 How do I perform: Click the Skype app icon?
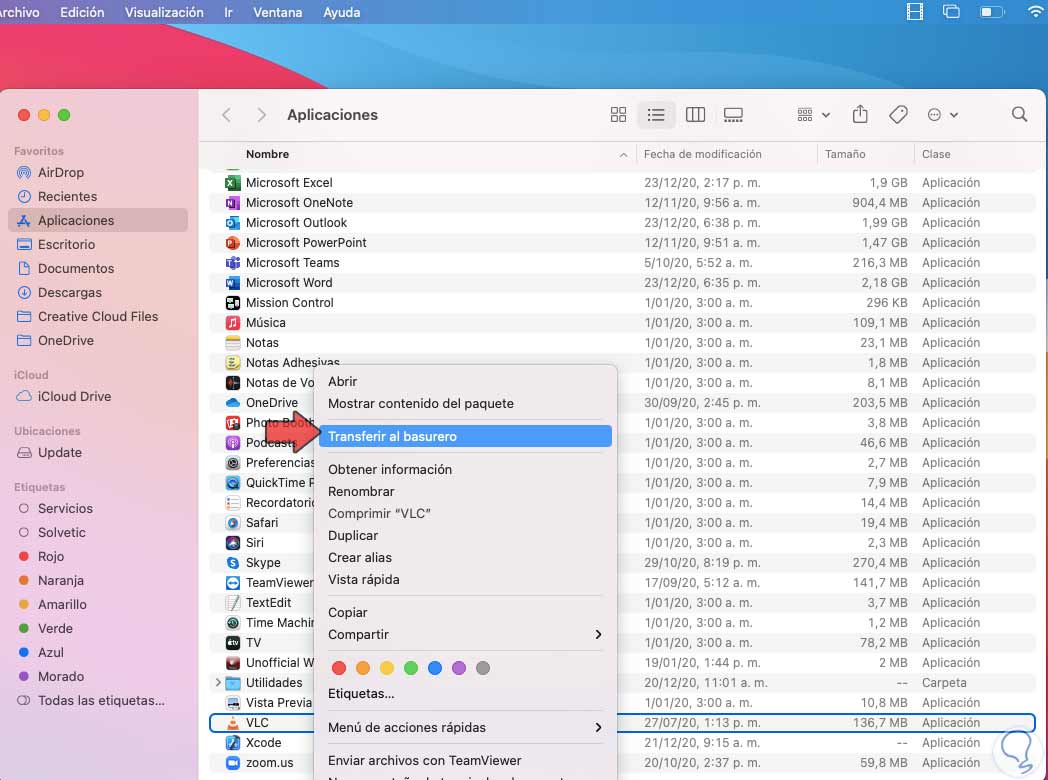click(233, 563)
